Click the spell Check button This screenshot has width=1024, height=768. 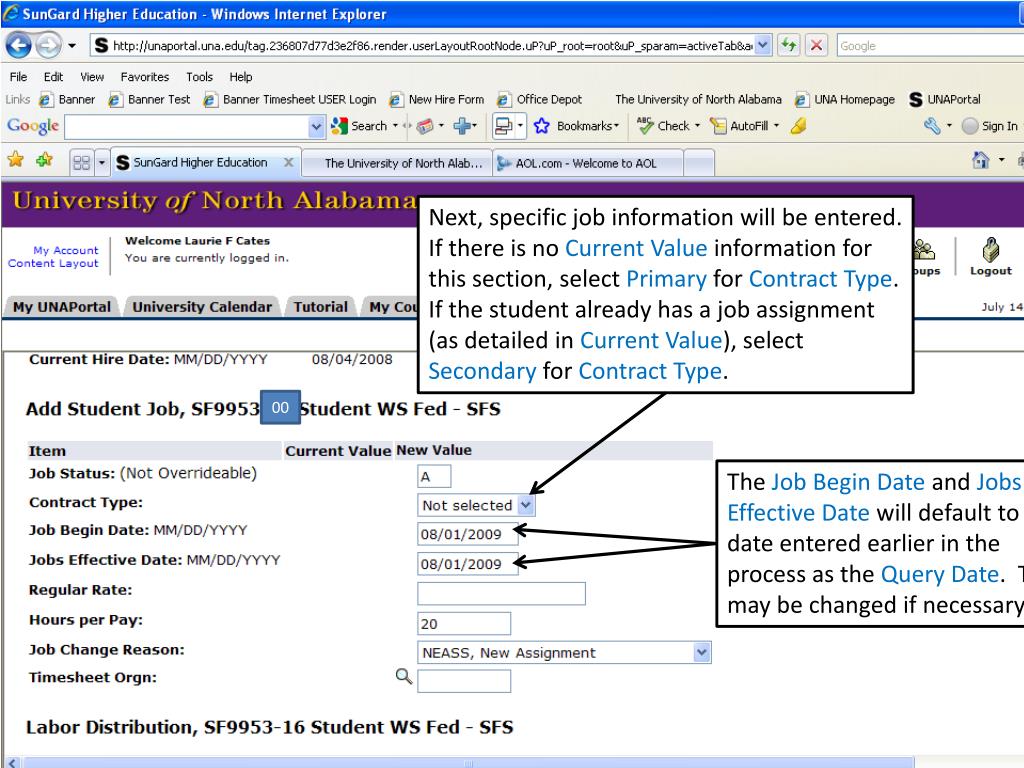click(667, 126)
